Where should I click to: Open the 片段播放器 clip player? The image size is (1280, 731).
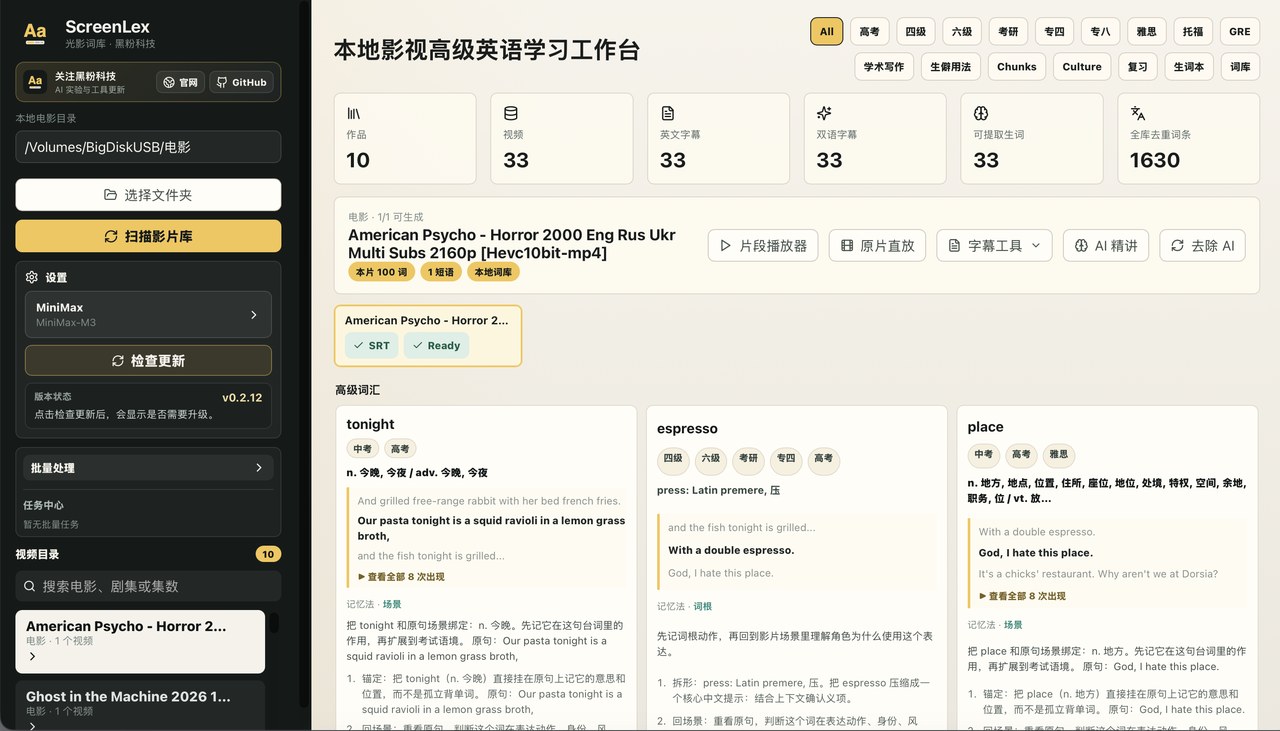(x=763, y=245)
